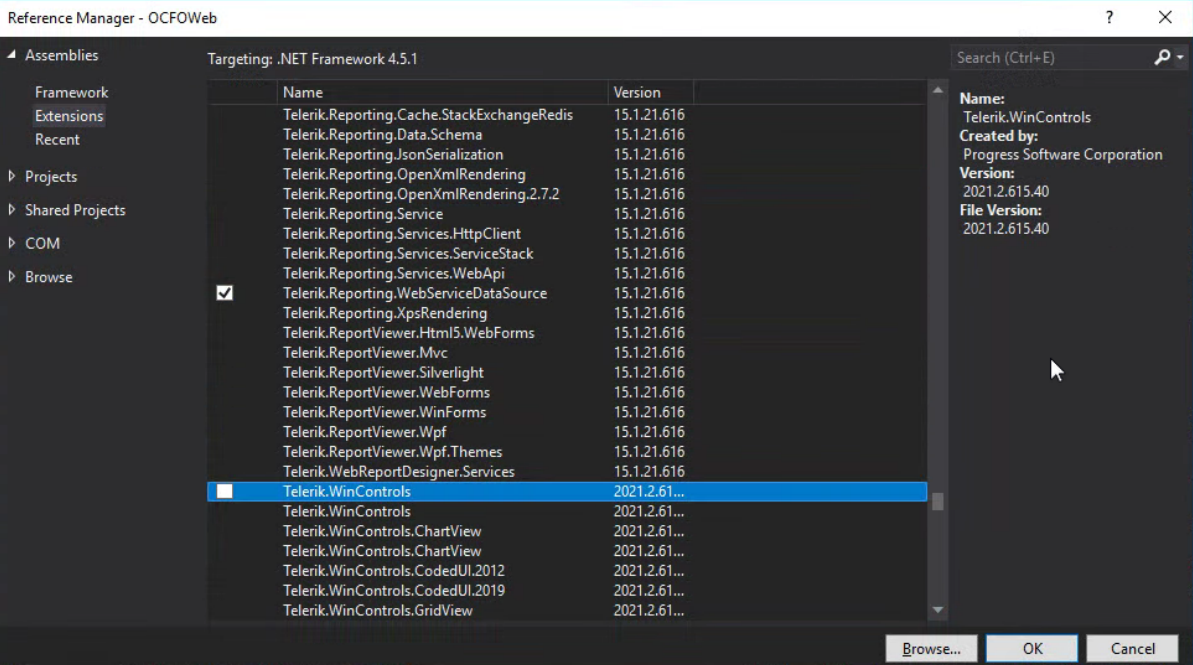The image size is (1193, 665).
Task: Sort by the Version column header
Action: click(651, 92)
